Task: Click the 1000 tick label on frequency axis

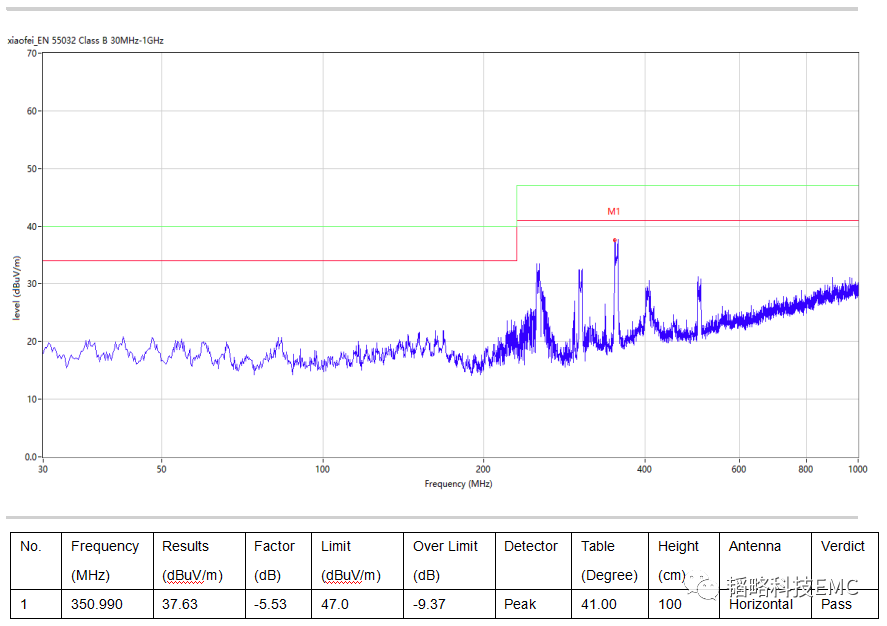Action: coord(857,469)
